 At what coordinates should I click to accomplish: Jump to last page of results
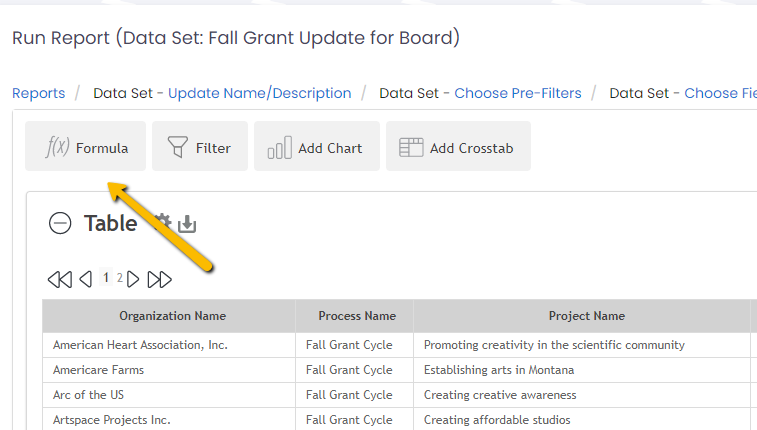(160, 279)
